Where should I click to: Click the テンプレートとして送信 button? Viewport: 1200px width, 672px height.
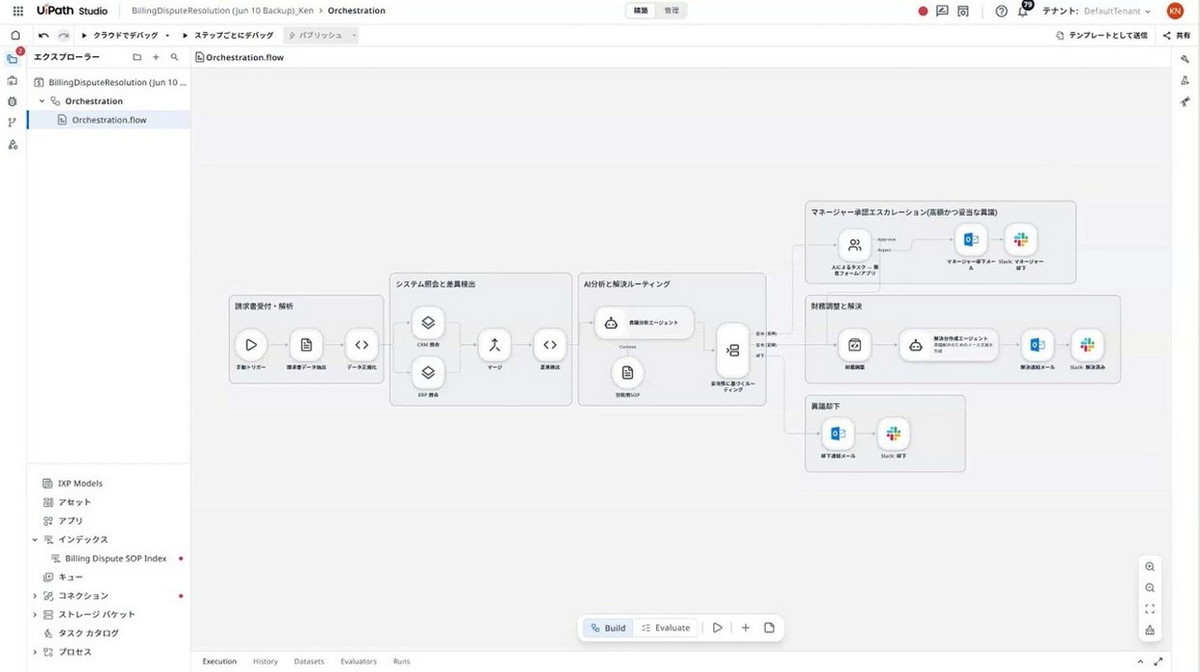[1103, 35]
